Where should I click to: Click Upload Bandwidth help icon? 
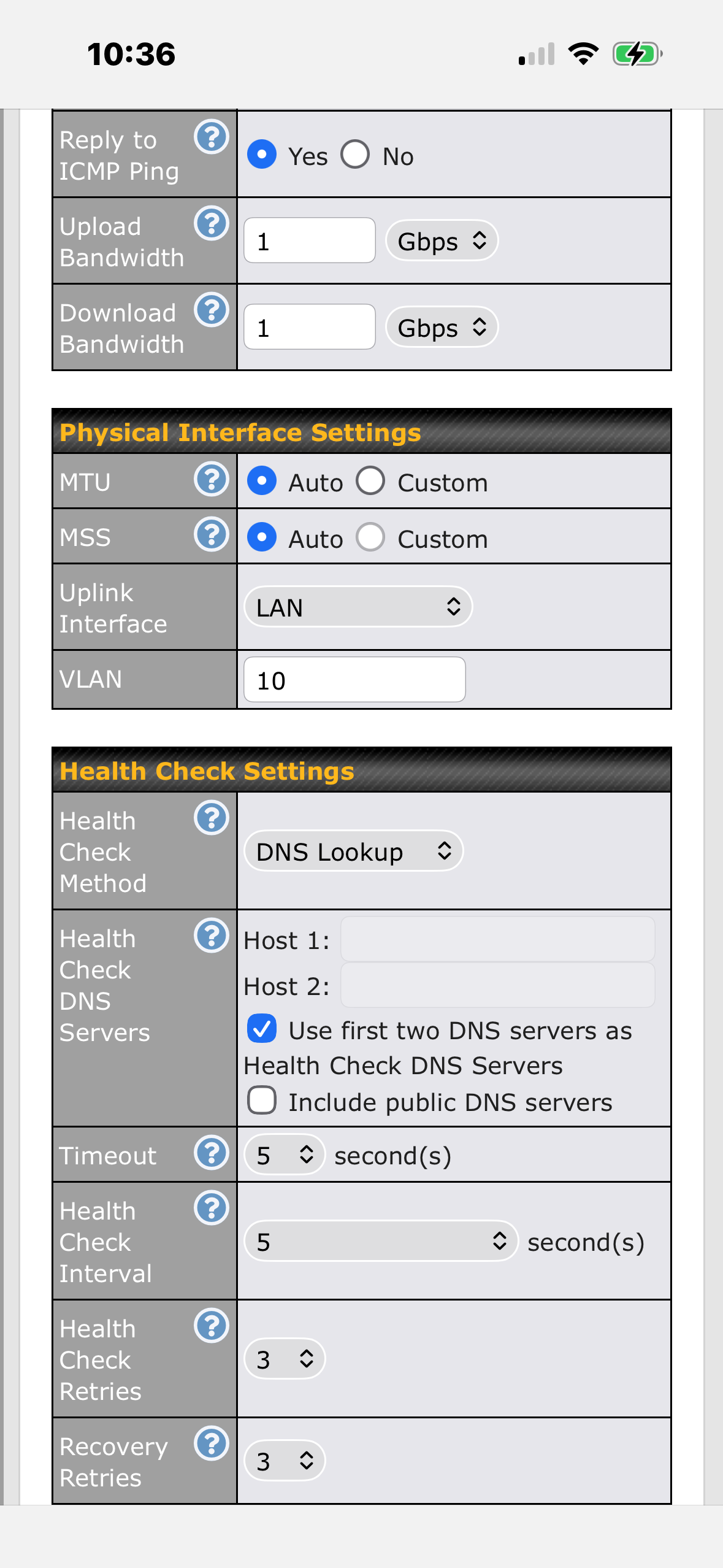pyautogui.click(x=211, y=223)
